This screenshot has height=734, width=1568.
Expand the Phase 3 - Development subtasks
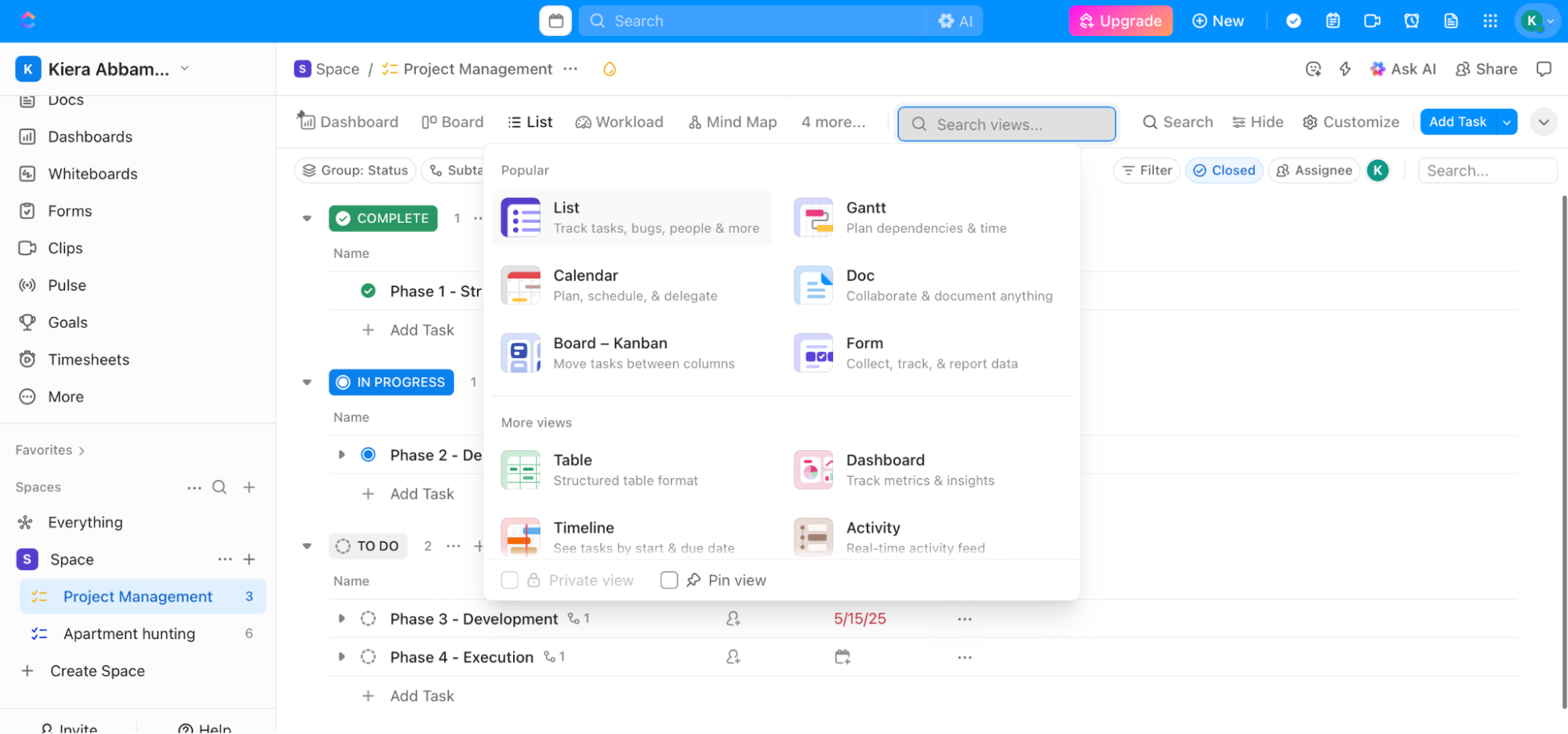point(341,618)
